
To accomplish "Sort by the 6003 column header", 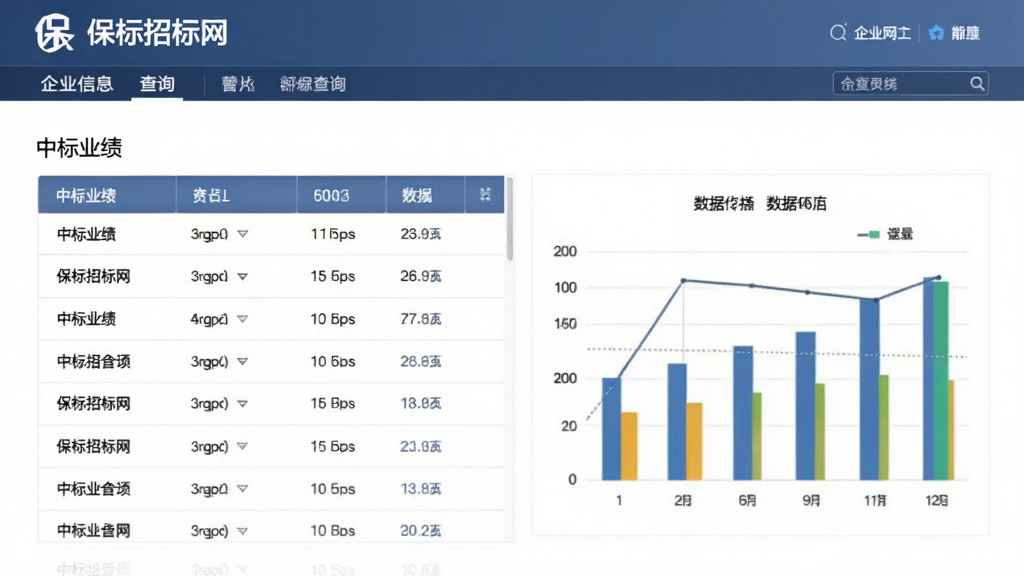I will point(331,195).
